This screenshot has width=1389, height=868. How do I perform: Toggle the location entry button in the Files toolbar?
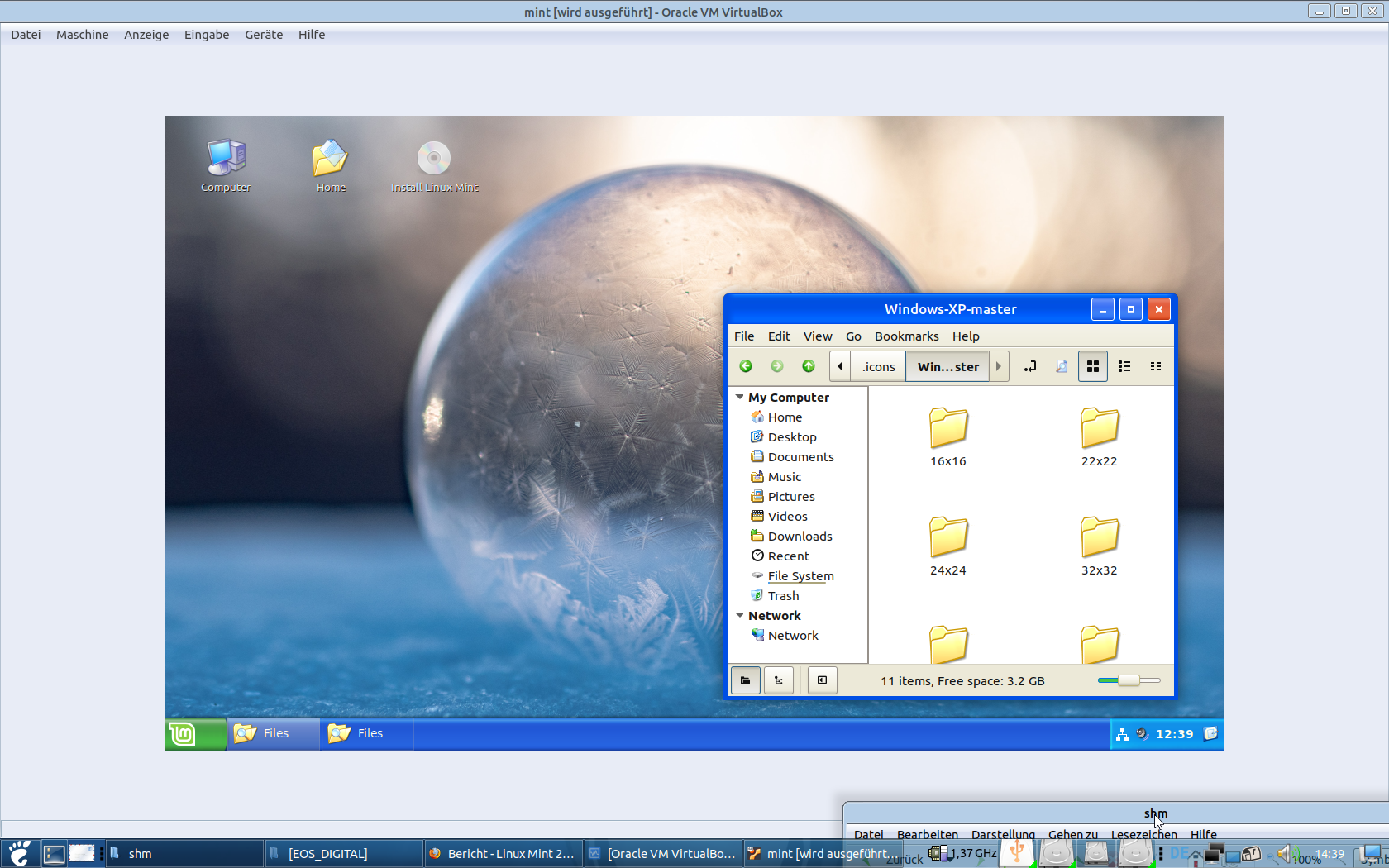(1030, 366)
